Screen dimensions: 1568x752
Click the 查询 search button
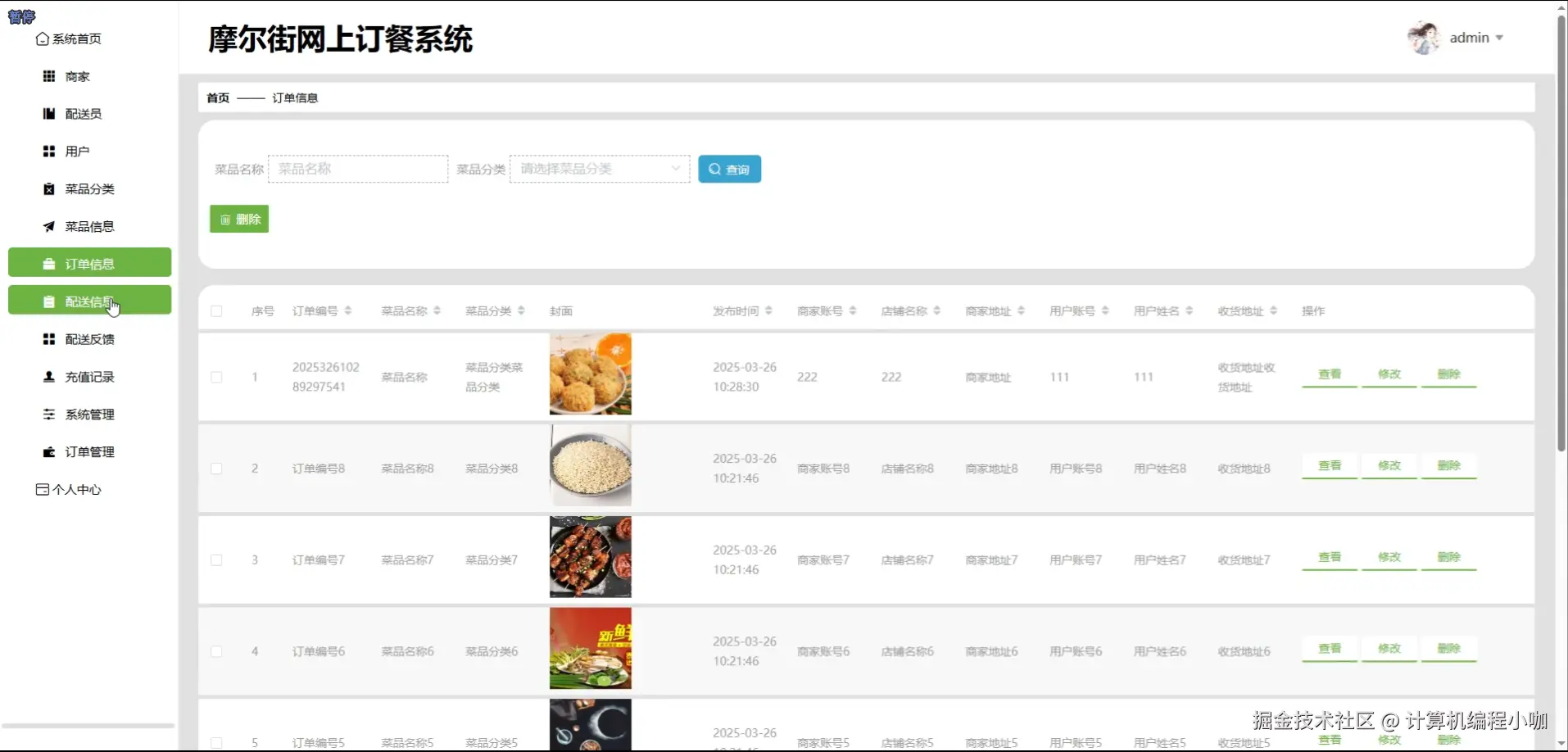pyautogui.click(x=728, y=168)
